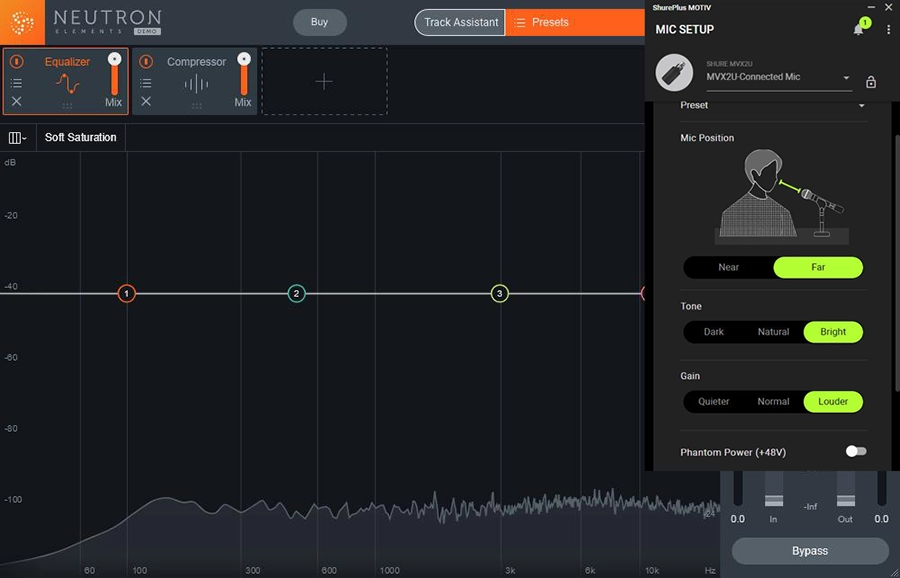This screenshot has width=900, height=578.
Task: Click the Buy button in Neutron
Action: click(x=320, y=22)
